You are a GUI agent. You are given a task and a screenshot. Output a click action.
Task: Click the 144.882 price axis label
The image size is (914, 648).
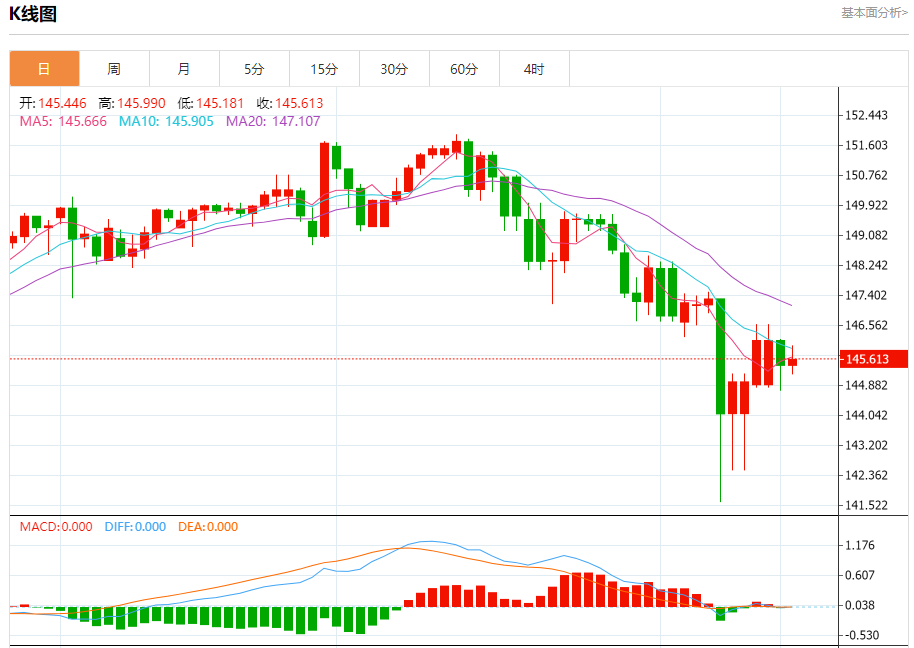click(866, 385)
